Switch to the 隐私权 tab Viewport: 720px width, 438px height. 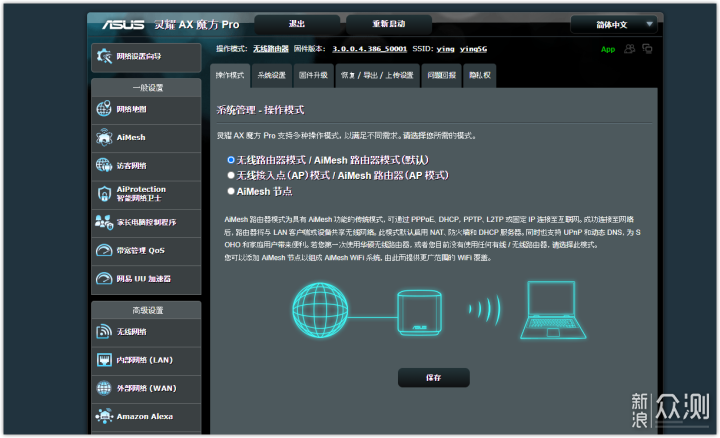(480, 75)
